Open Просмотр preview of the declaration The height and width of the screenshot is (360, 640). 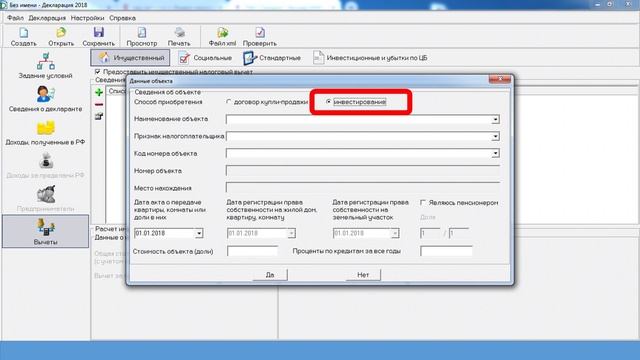[142, 37]
